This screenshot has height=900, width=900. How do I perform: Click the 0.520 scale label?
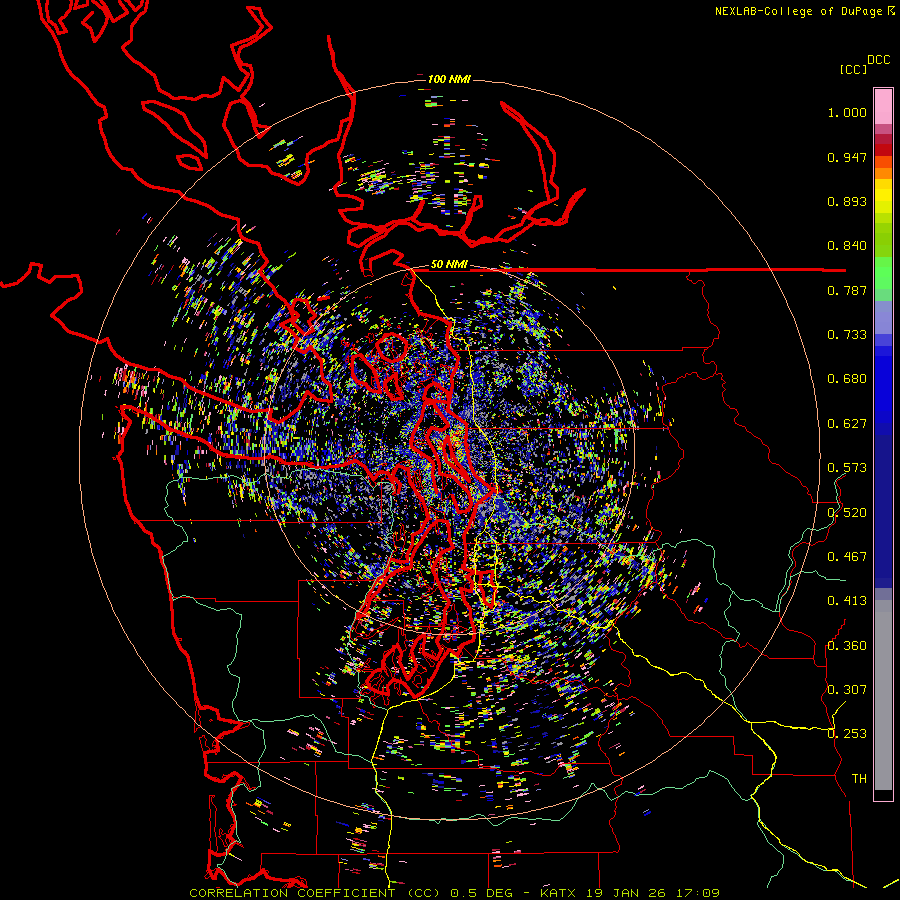click(847, 513)
